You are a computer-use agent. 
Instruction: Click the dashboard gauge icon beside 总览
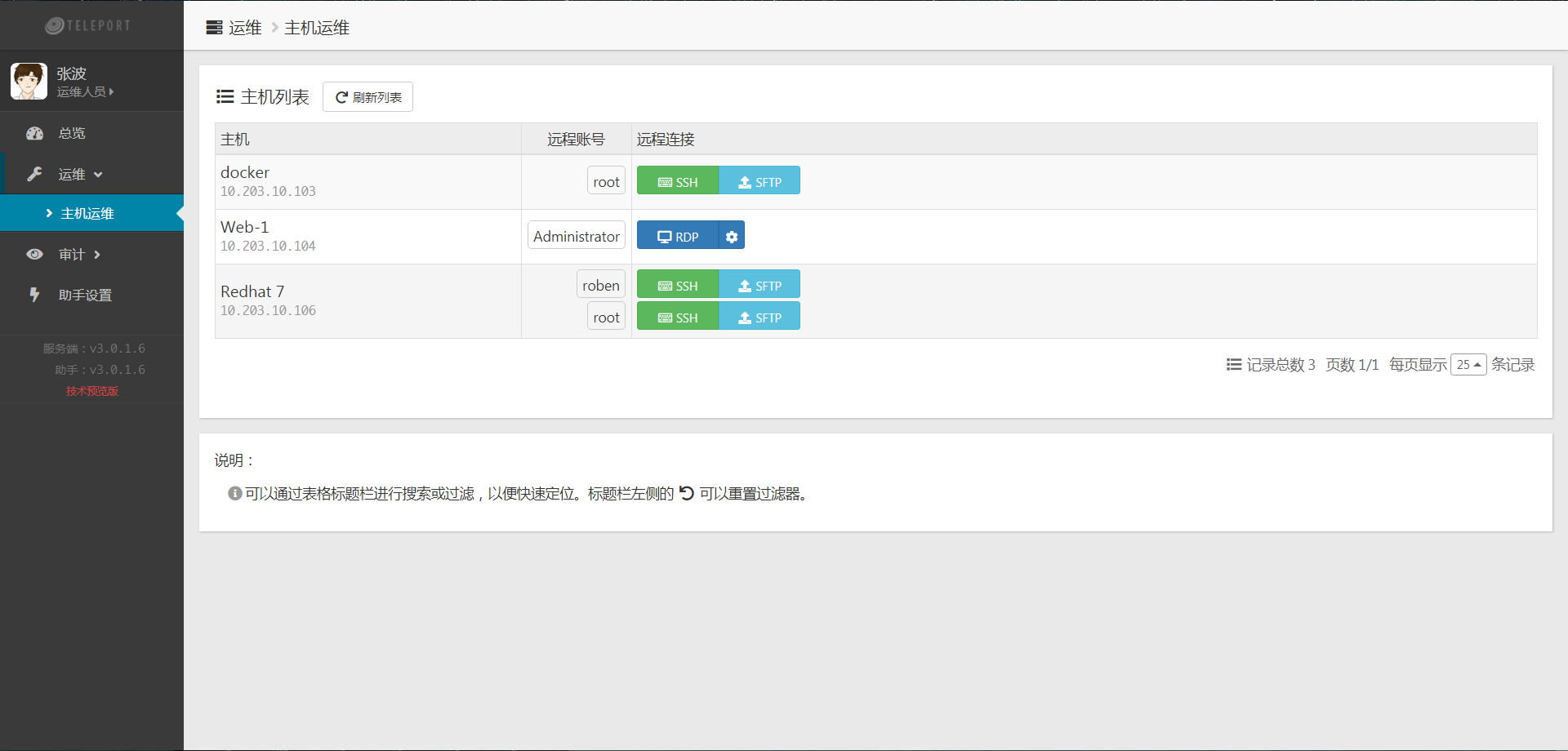coord(34,133)
